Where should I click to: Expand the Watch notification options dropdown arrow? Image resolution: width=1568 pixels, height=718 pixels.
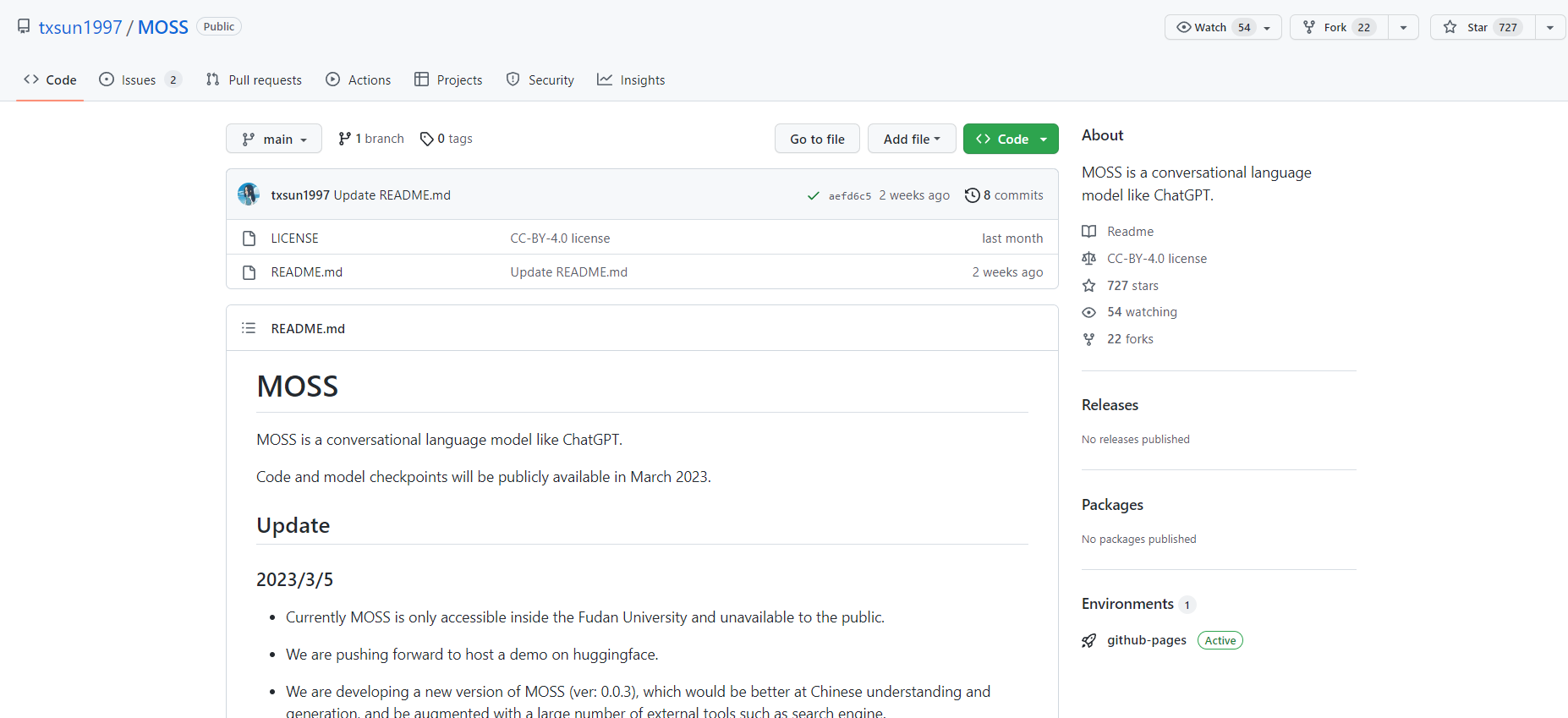tap(1267, 27)
